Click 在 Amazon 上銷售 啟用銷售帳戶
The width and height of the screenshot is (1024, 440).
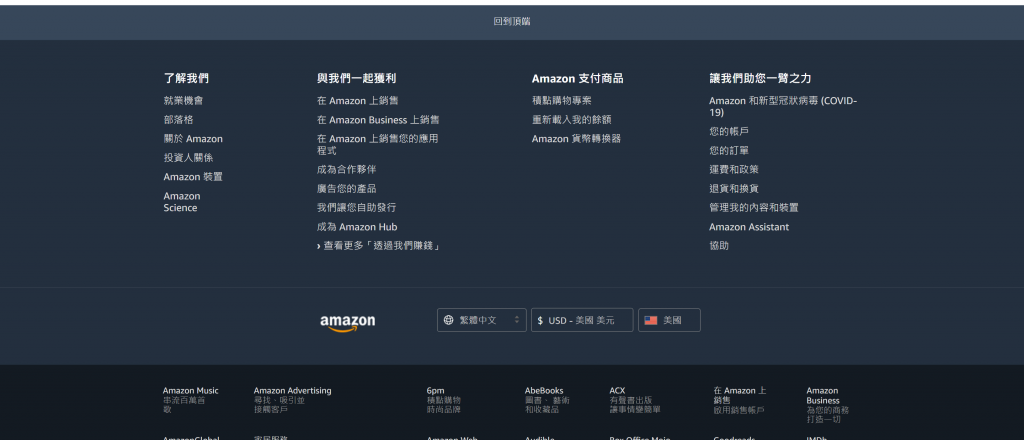click(x=740, y=400)
